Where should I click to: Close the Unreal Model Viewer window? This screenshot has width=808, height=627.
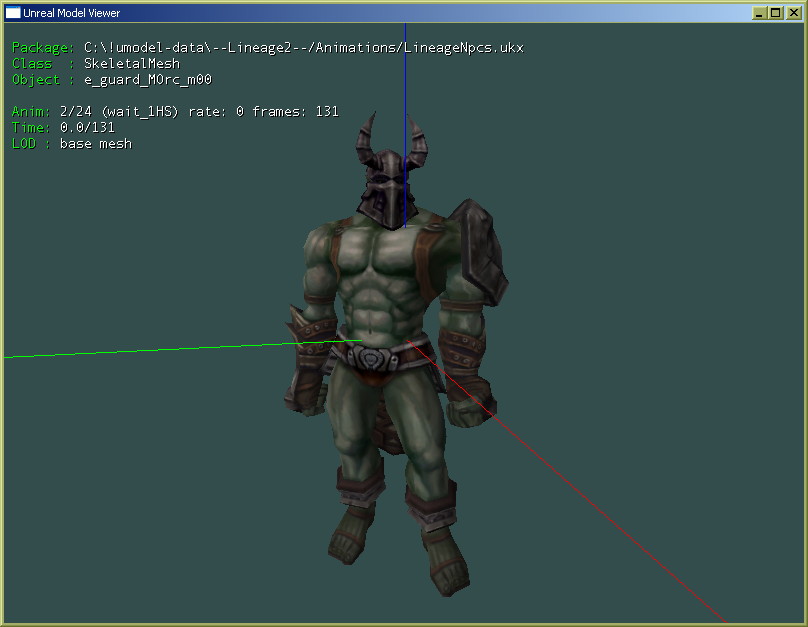click(x=794, y=13)
